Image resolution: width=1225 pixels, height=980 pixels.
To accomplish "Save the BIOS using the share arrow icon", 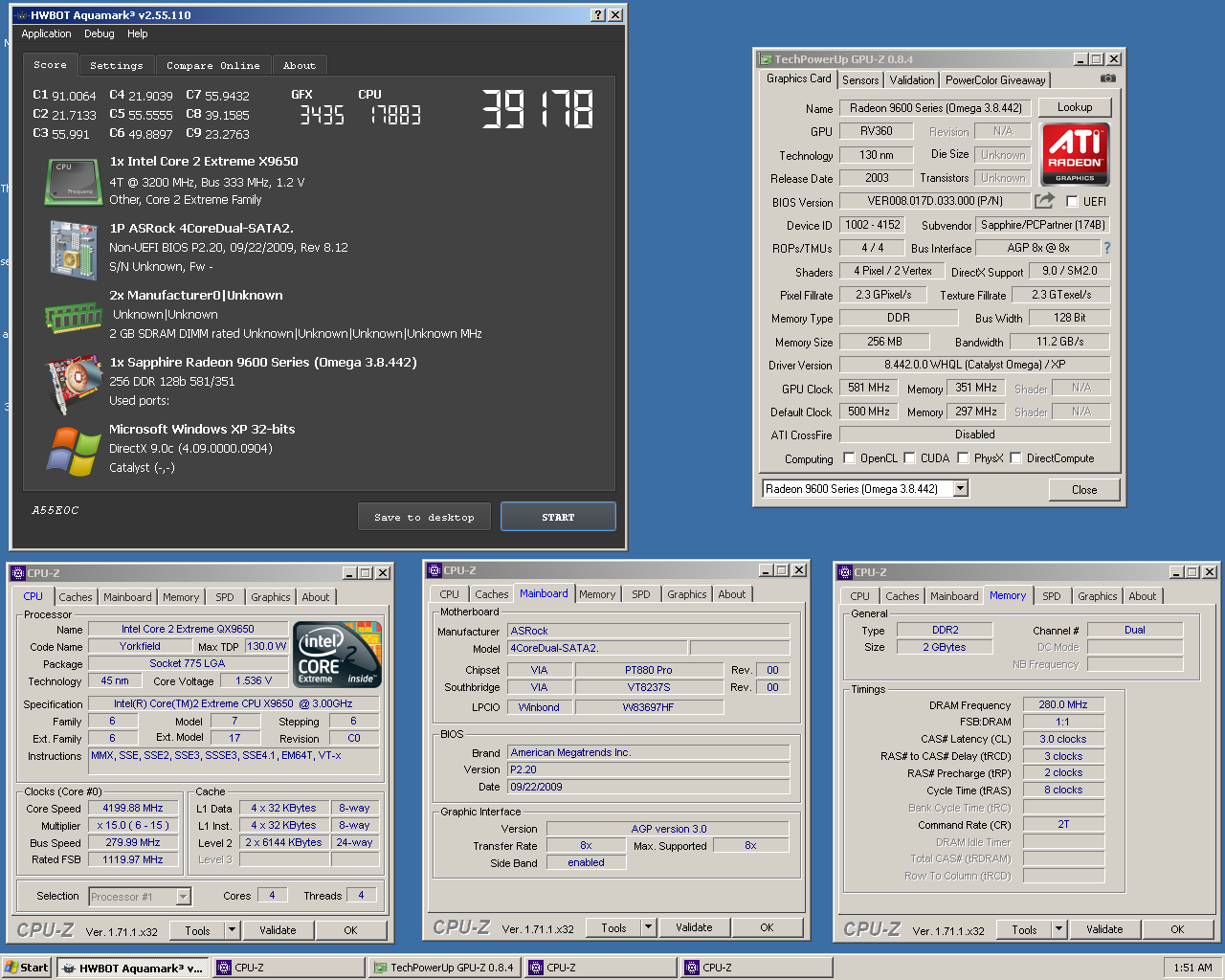I will tap(1044, 200).
